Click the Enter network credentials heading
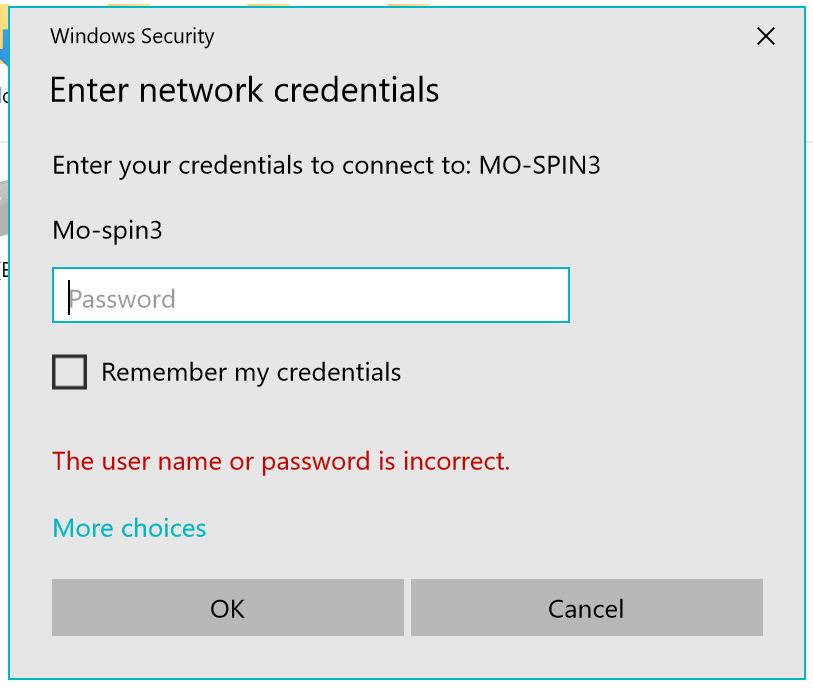This screenshot has width=813, height=688. click(244, 90)
